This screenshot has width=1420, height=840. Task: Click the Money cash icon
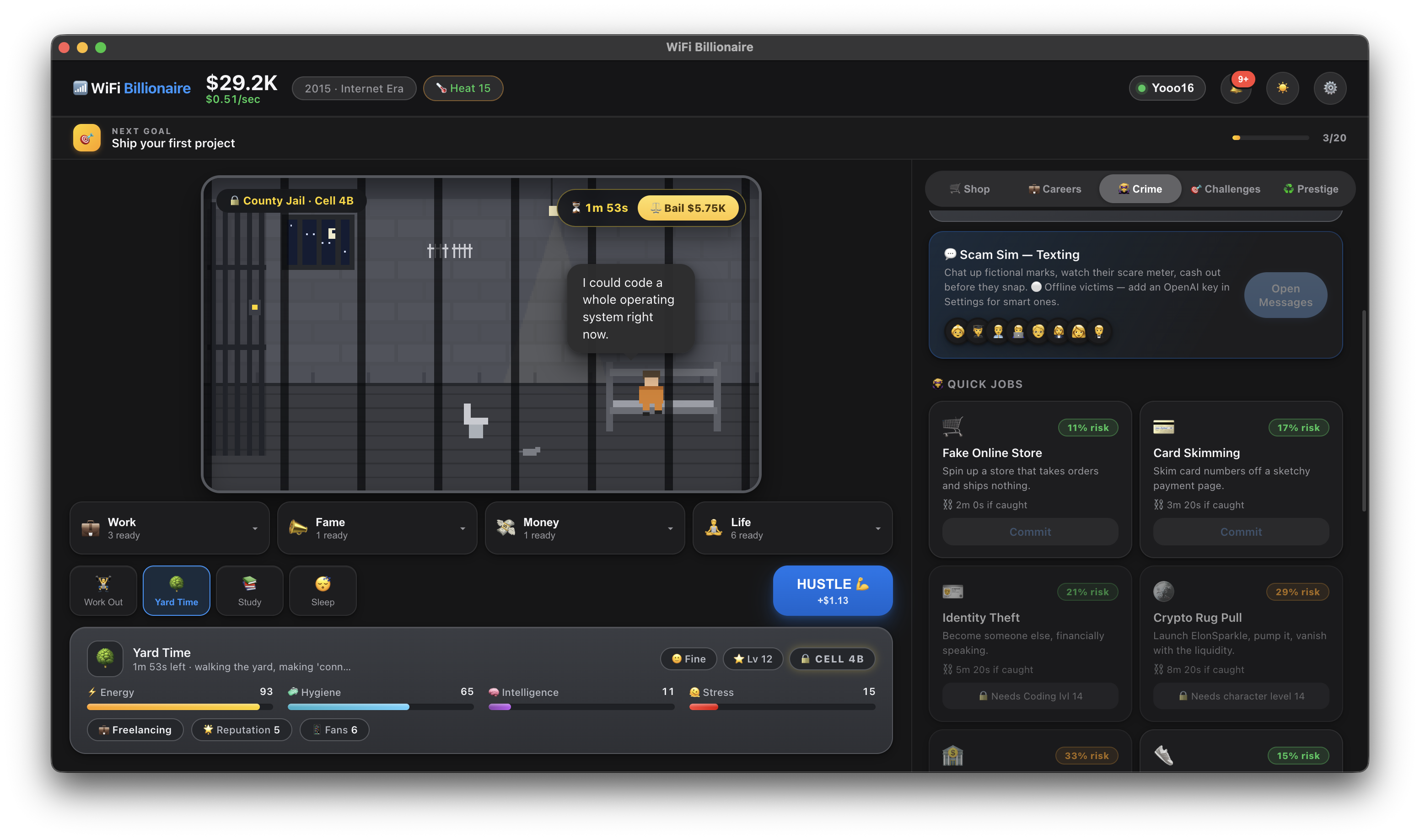click(506, 528)
